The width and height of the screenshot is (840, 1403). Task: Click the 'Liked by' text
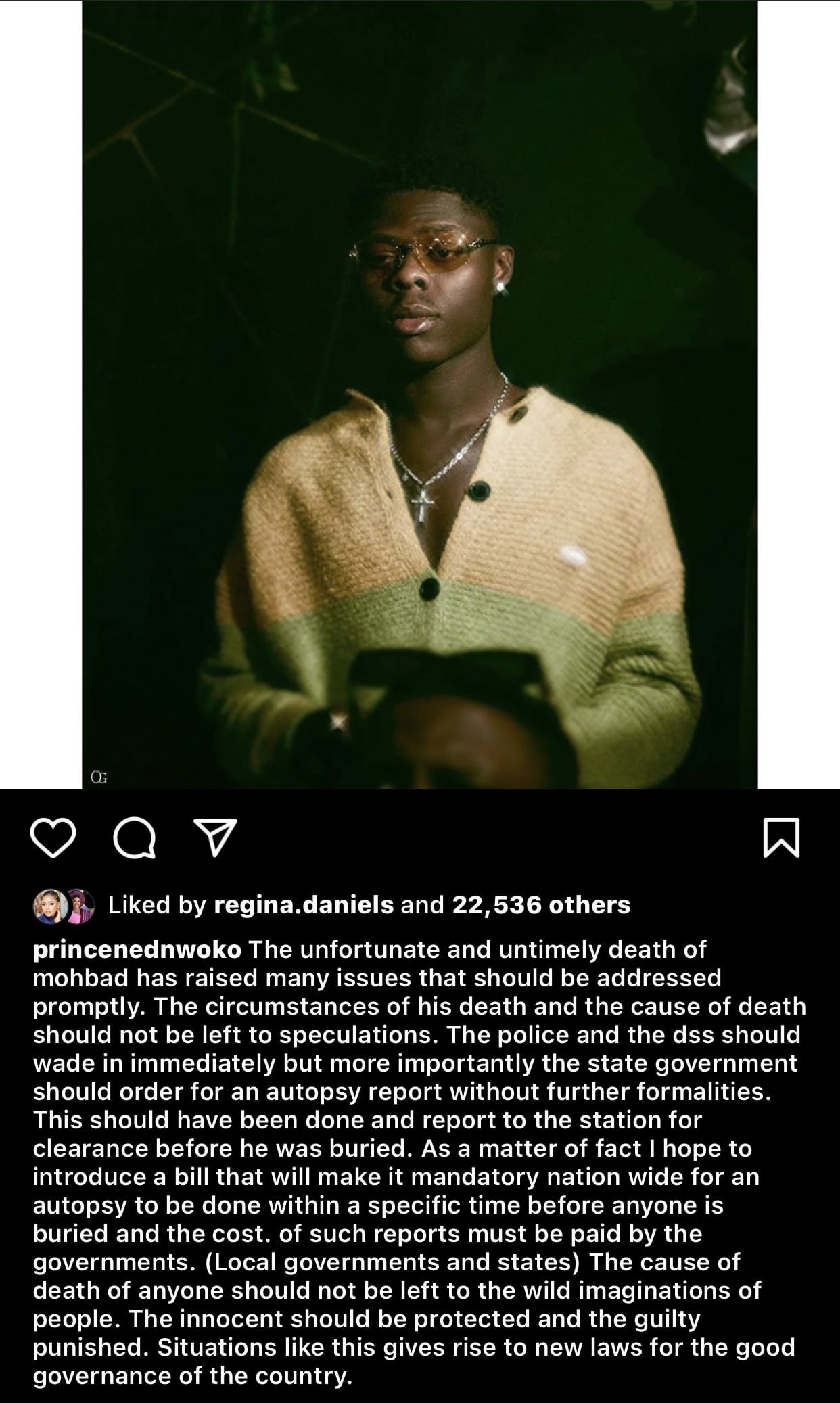157,905
